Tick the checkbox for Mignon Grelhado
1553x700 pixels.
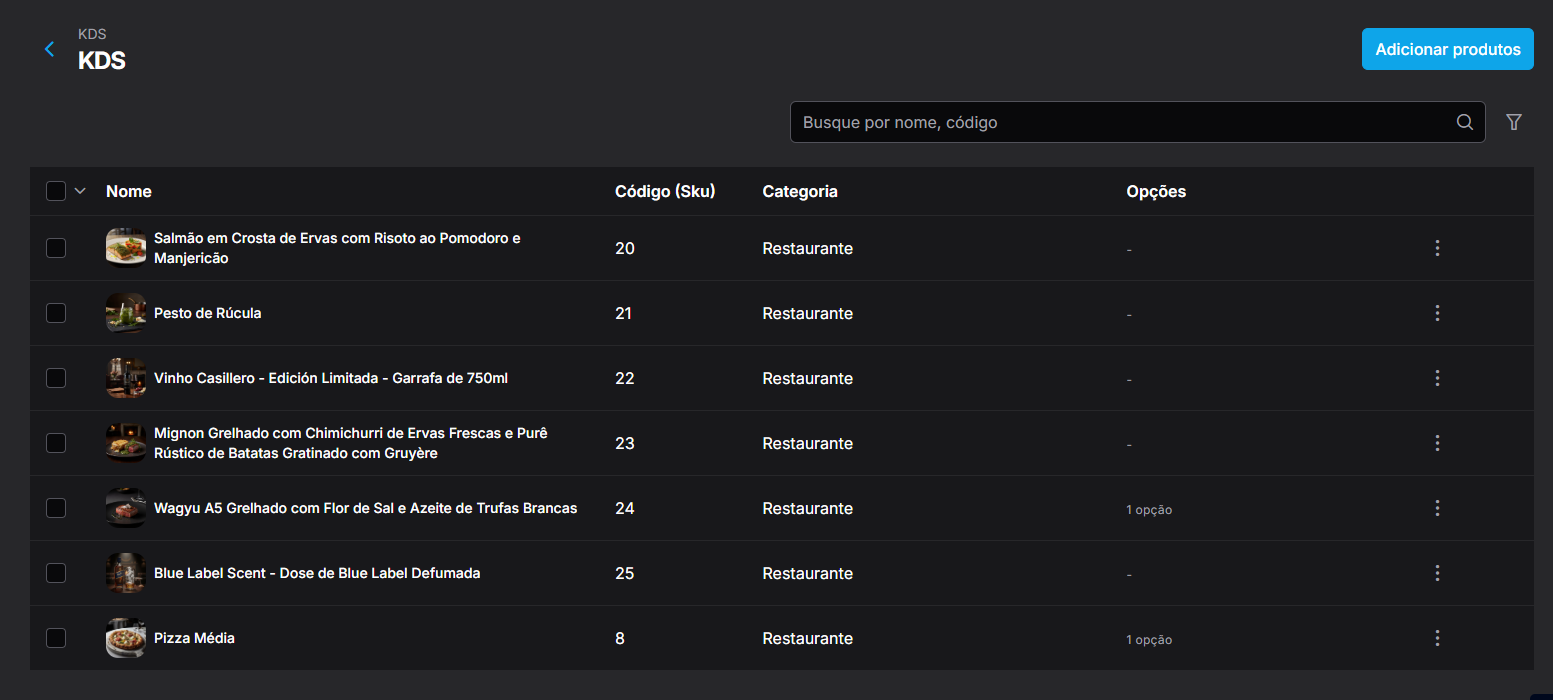56,443
